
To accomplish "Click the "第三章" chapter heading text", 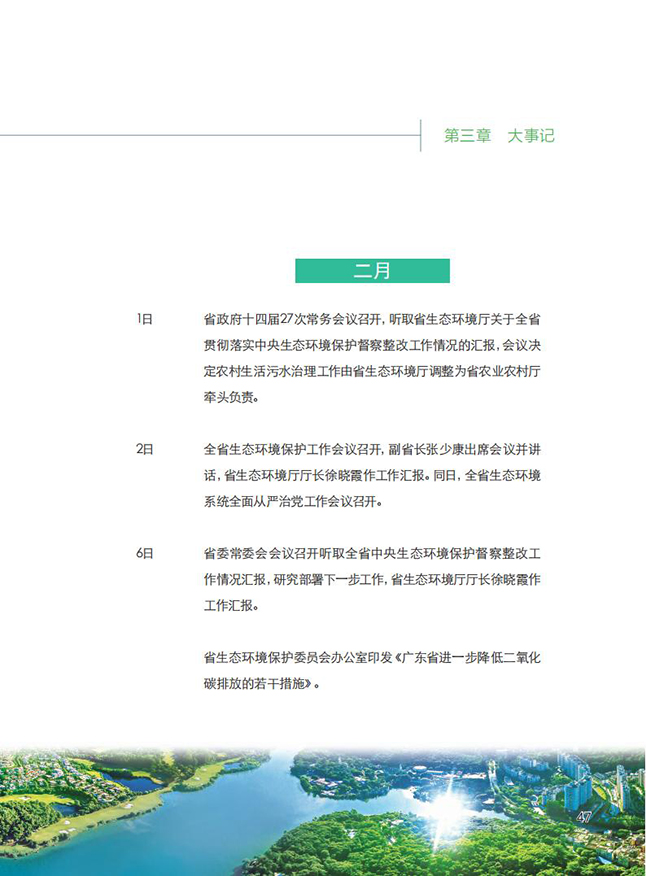I will 467,136.
